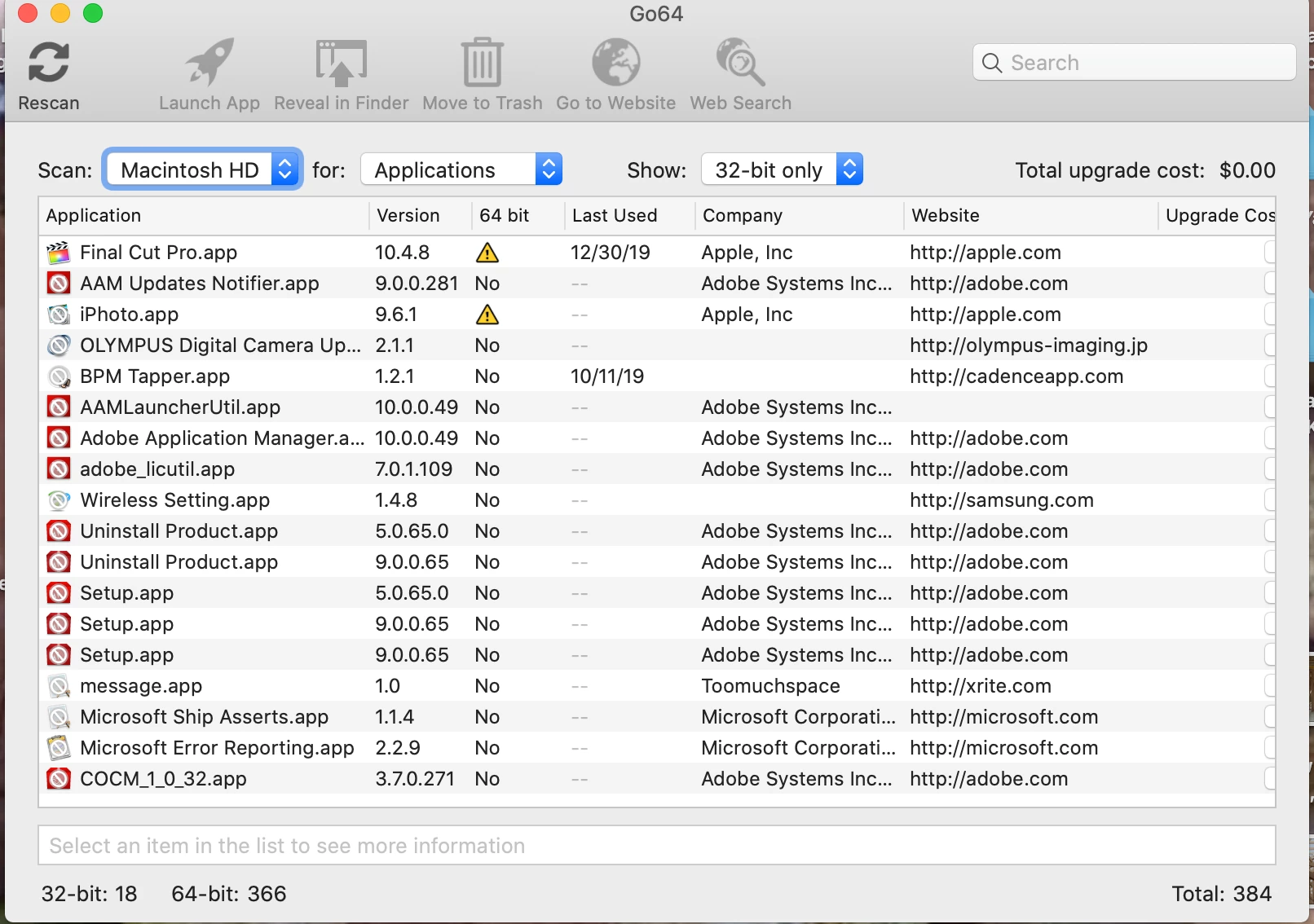Select the Setup.app version 5.0.65.0 row
This screenshot has height=924, width=1314.
click(x=657, y=593)
